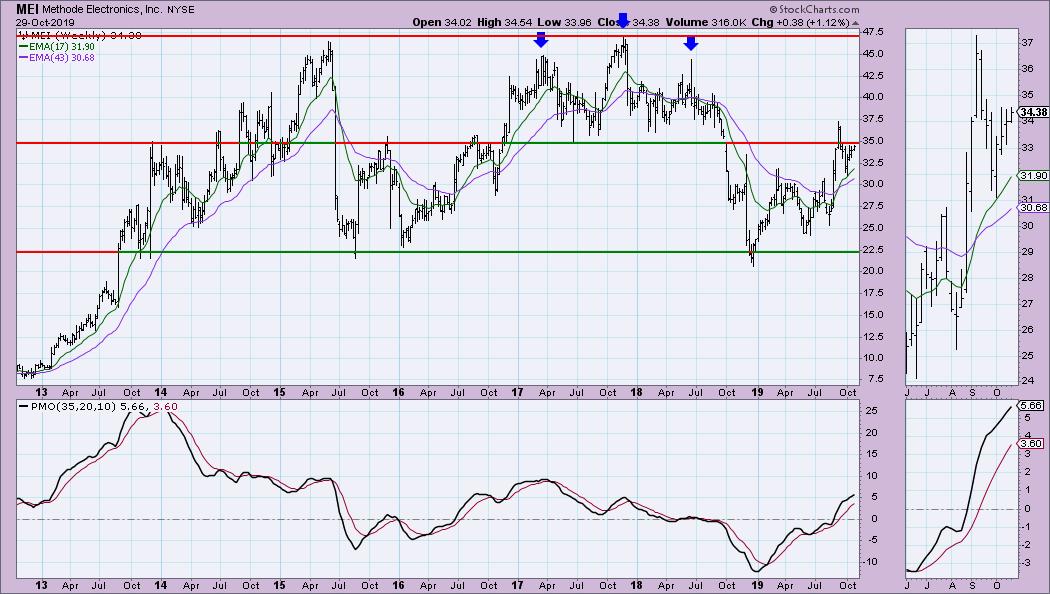
Task: Click the small up-triangle after the change percentage
Action: 855,23
